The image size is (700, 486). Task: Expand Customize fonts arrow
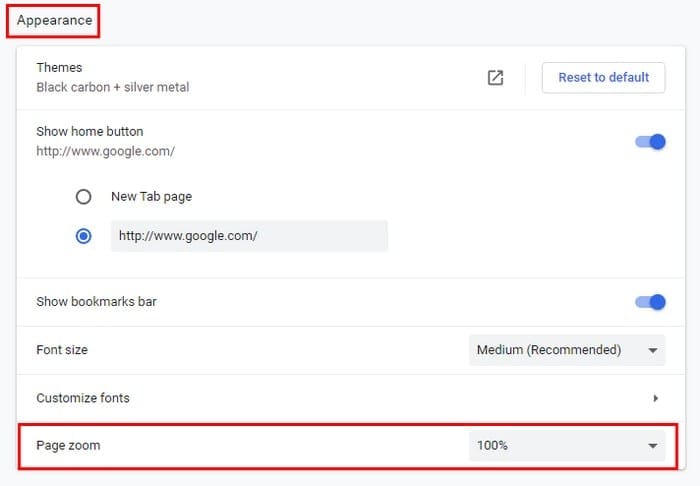click(655, 398)
